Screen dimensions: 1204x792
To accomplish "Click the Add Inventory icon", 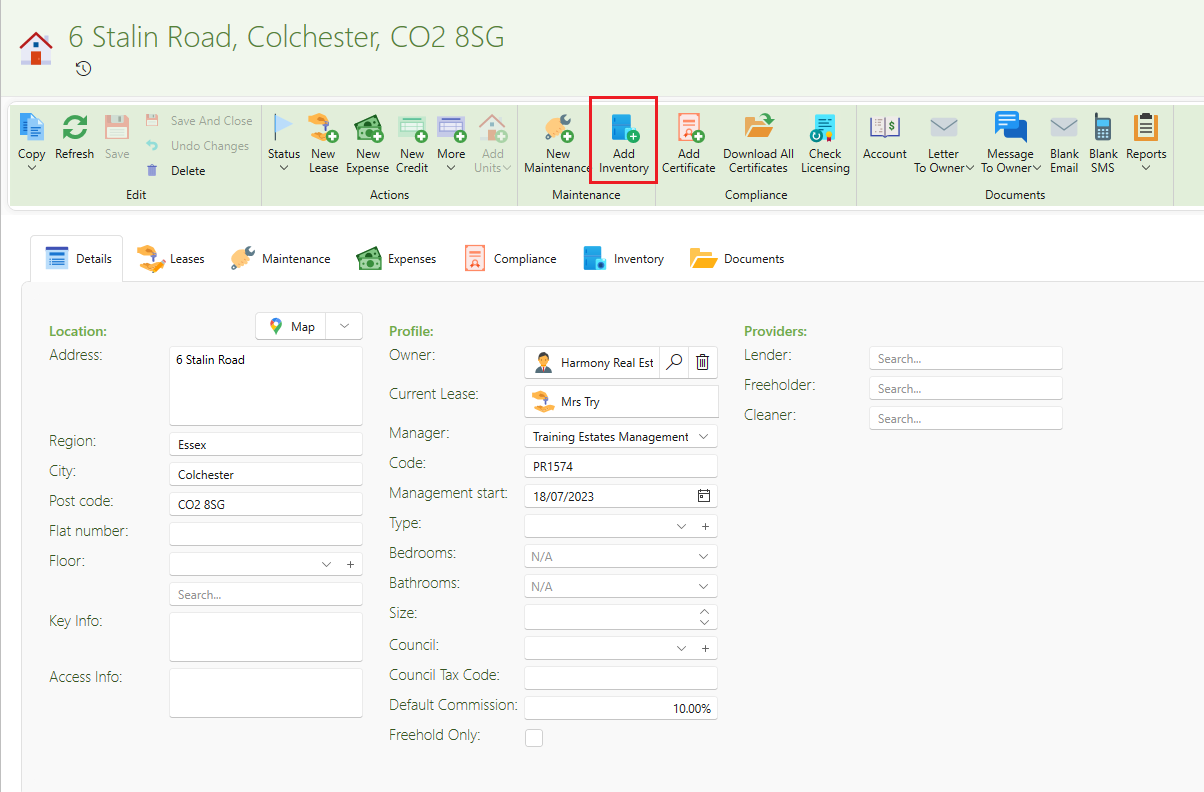I will (x=624, y=128).
